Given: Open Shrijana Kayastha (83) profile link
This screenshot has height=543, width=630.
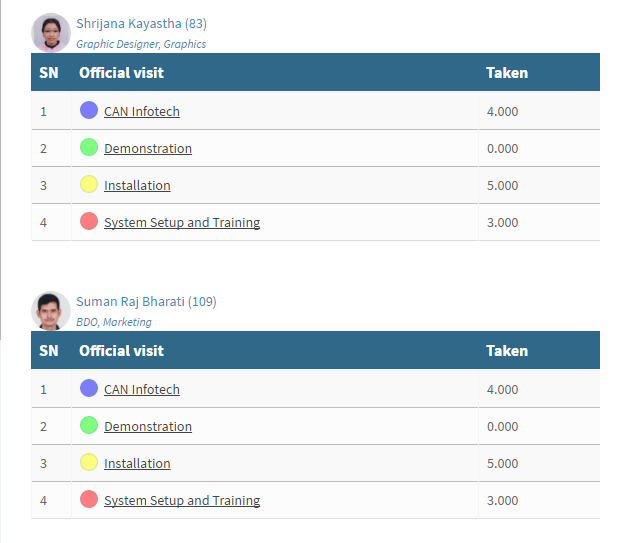Looking at the screenshot, I should click(141, 24).
